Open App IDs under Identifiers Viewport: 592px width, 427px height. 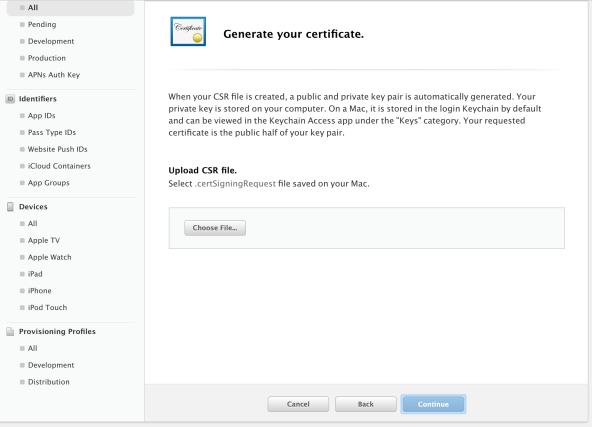(42, 116)
